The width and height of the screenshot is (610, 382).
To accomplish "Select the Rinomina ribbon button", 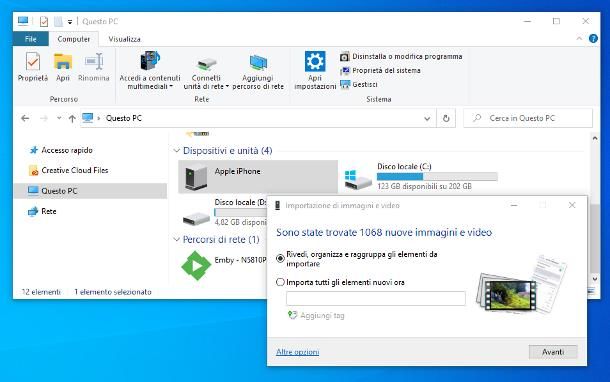I will pyautogui.click(x=94, y=67).
